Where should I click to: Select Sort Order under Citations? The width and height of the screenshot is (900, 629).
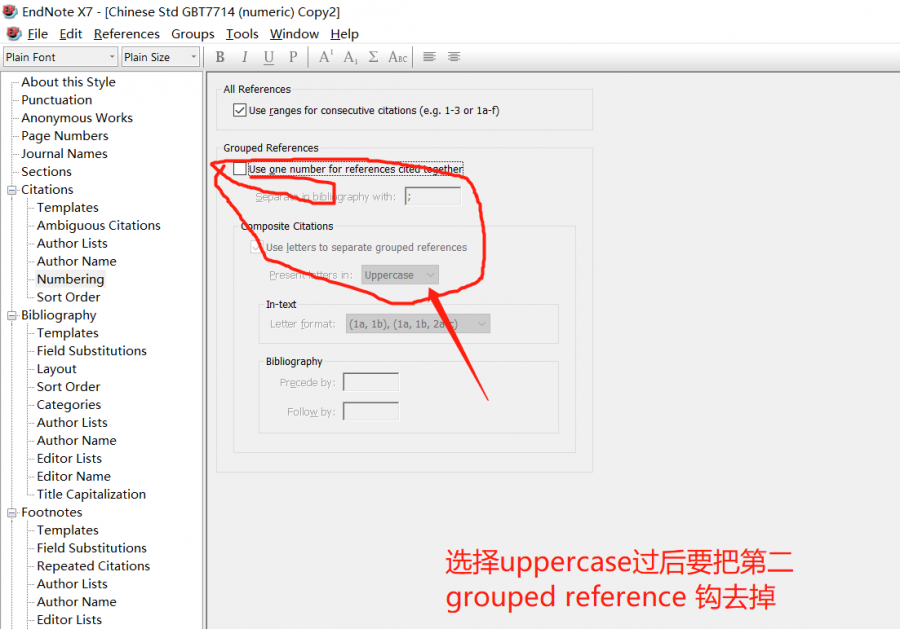pyautogui.click(x=68, y=297)
